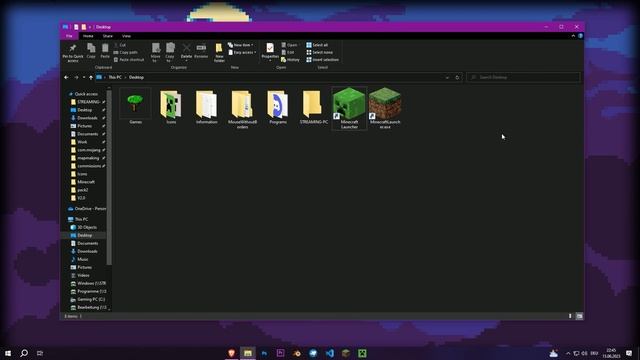Click Paste shortcut in the ribbon

129,60
